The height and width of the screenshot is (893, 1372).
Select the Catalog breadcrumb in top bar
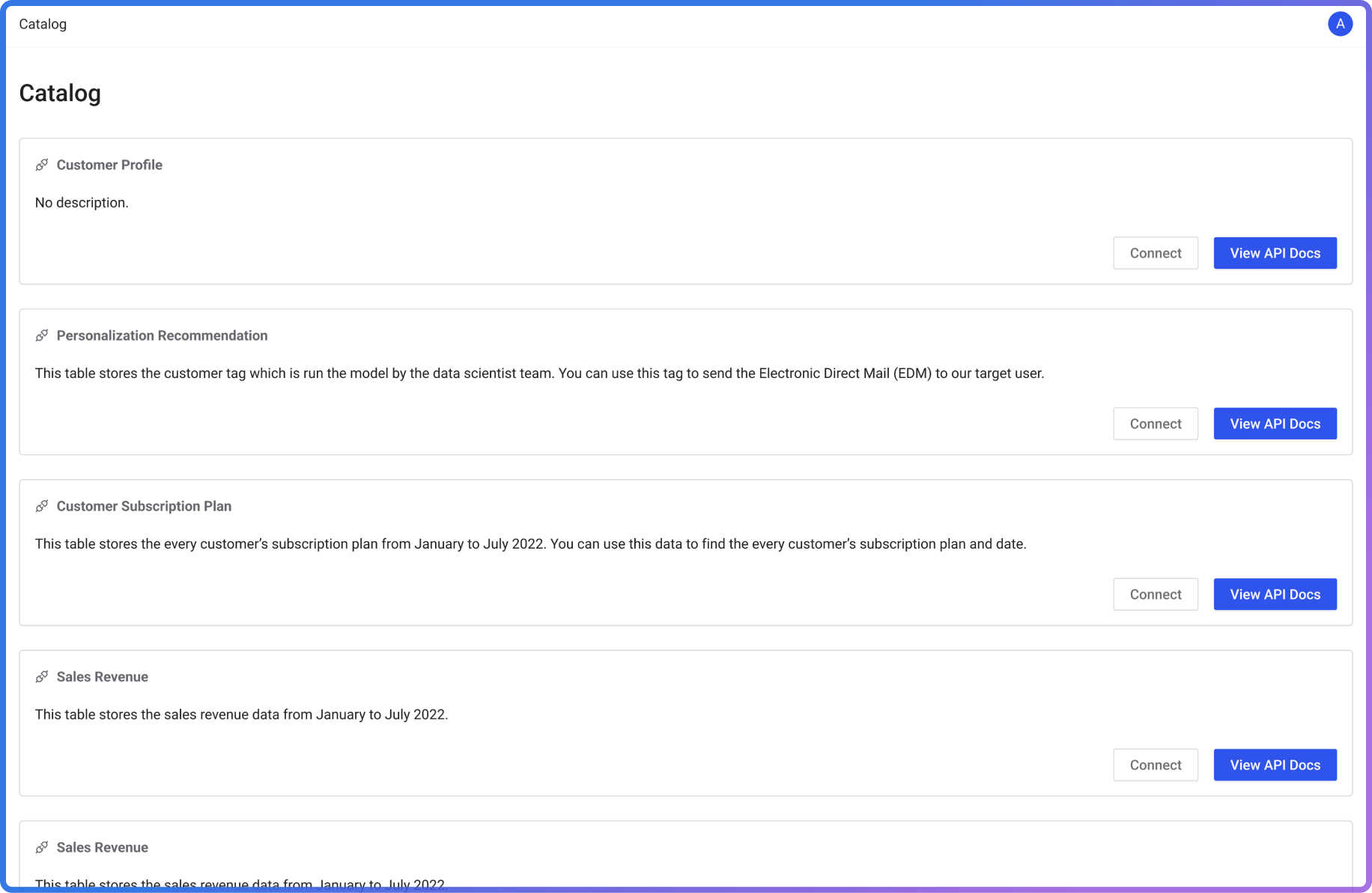[43, 24]
